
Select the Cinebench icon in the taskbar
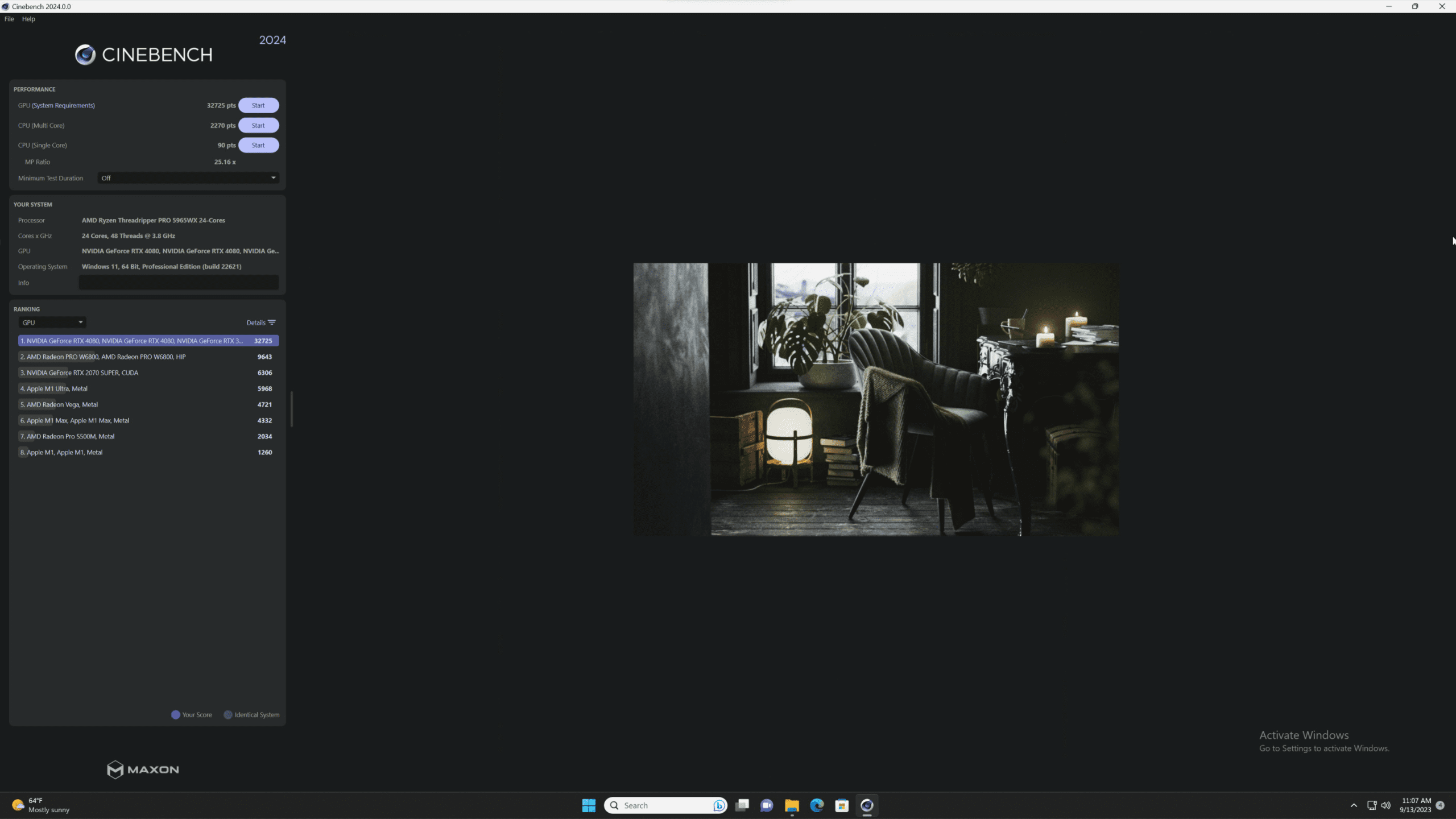click(867, 805)
